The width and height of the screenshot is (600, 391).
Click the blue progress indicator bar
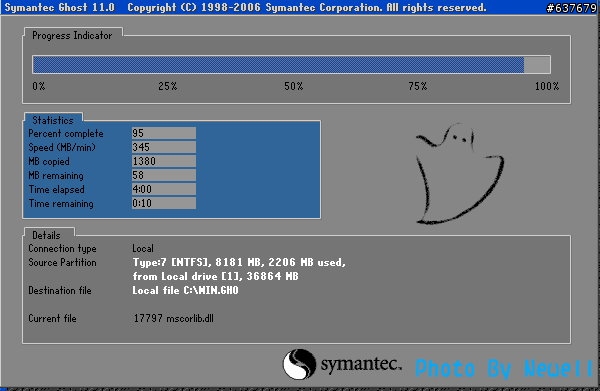(x=291, y=64)
